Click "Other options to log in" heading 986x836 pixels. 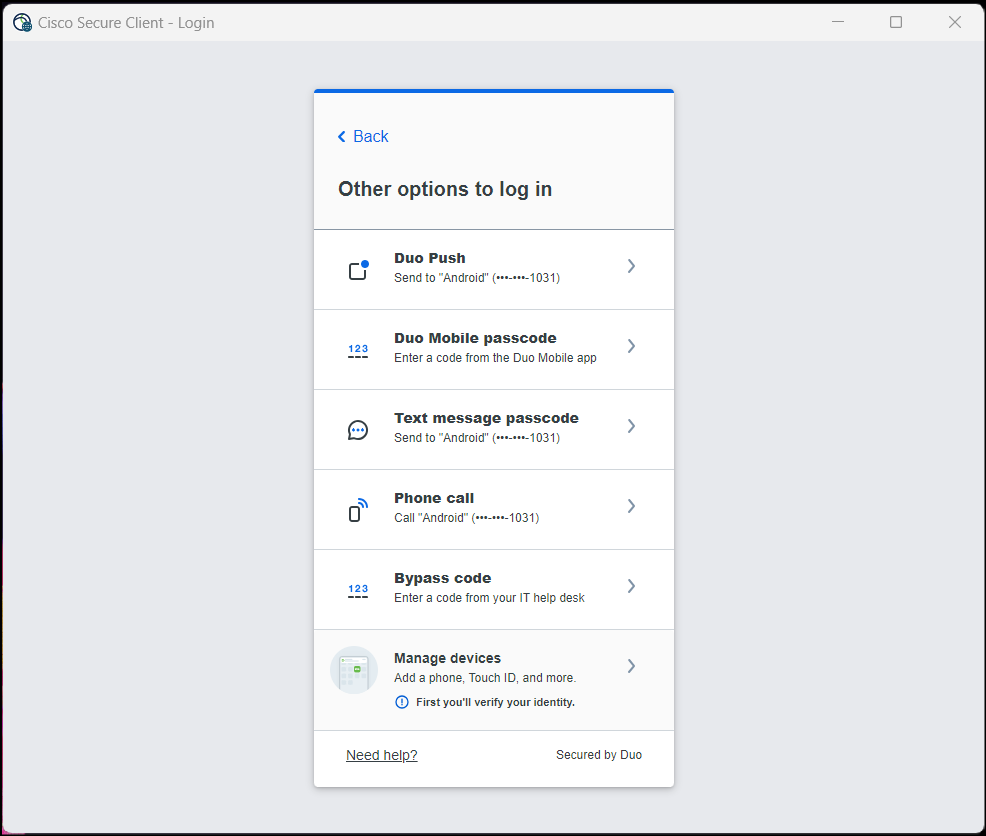(x=445, y=189)
